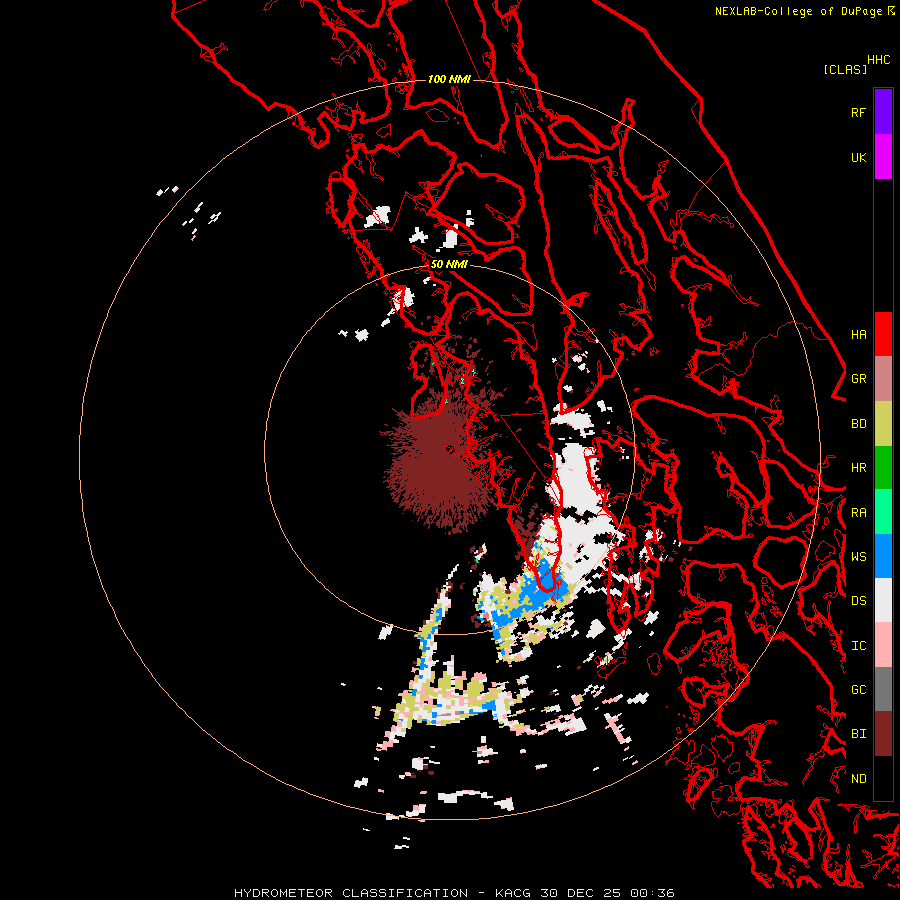
Task: Click the "RF" legend label
Action: pyautogui.click(x=858, y=112)
